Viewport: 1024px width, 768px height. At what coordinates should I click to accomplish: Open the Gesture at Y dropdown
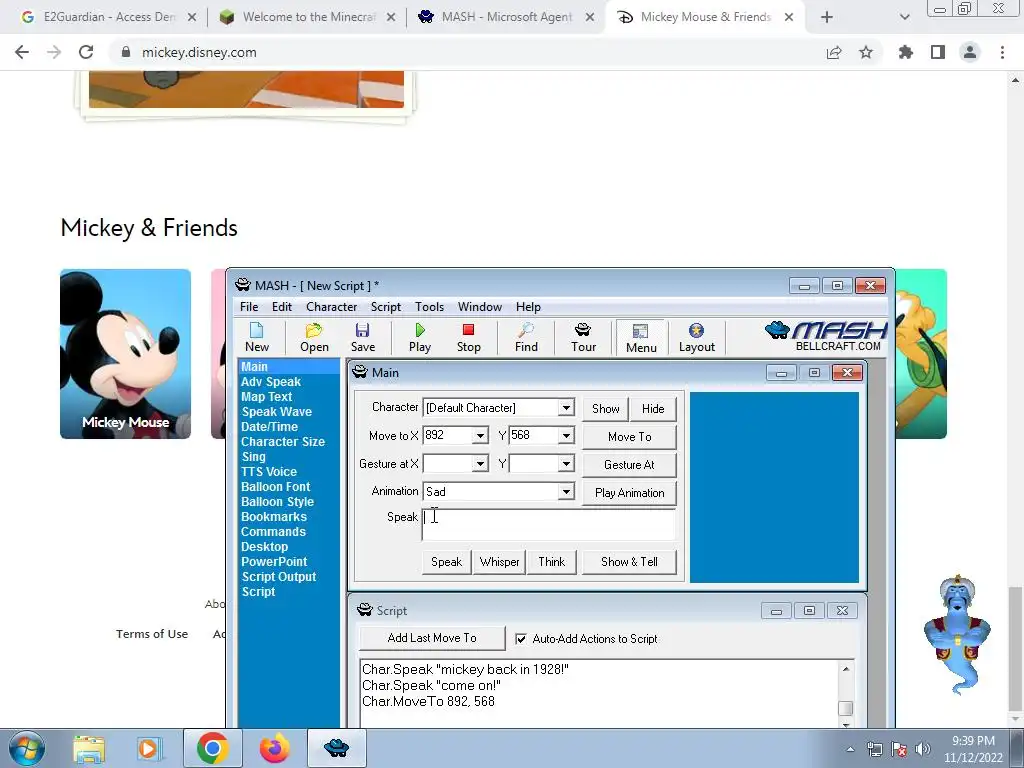[x=566, y=464]
